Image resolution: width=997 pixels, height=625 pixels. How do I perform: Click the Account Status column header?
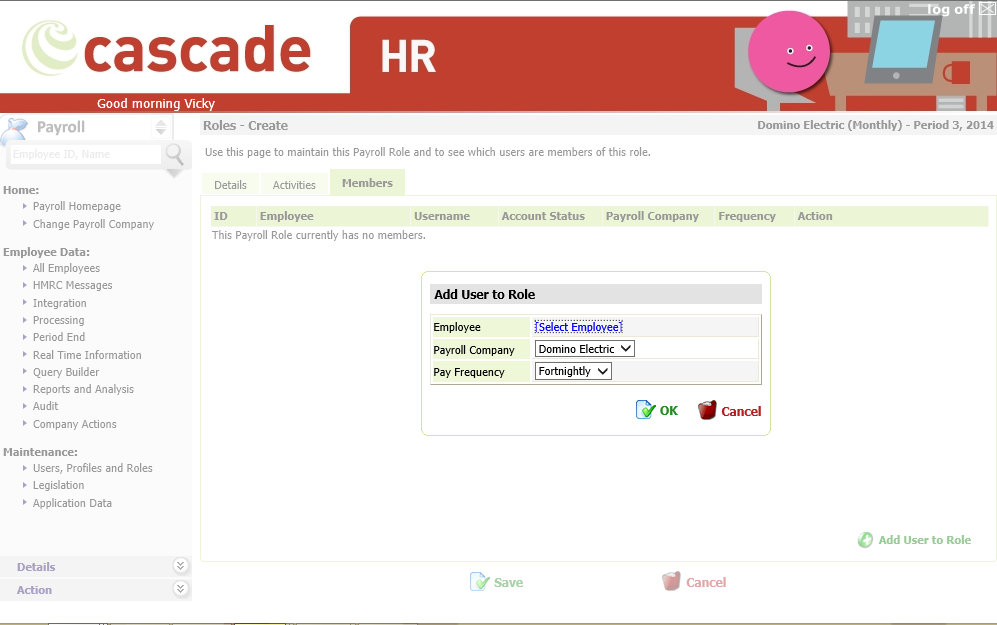point(543,216)
